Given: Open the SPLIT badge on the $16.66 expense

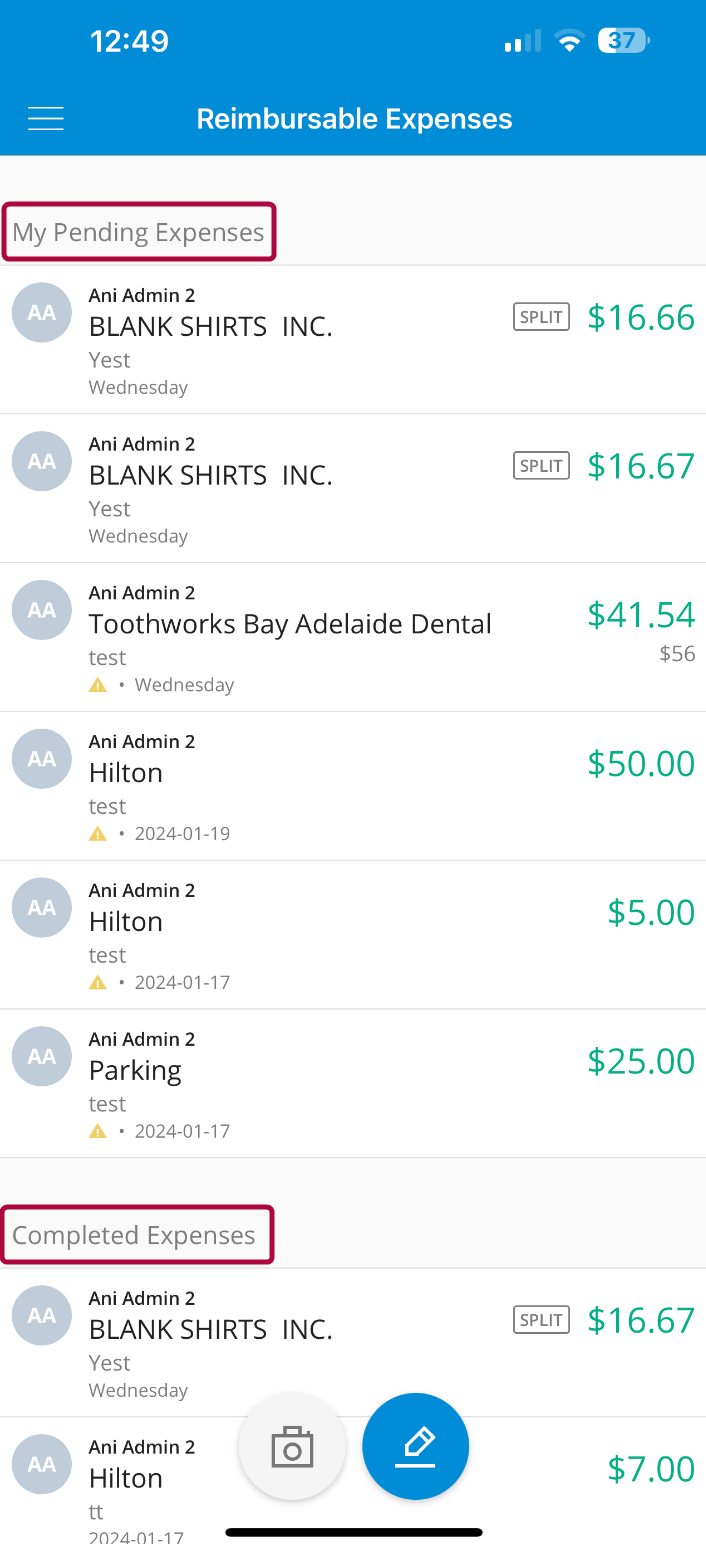Looking at the screenshot, I should pyautogui.click(x=541, y=316).
